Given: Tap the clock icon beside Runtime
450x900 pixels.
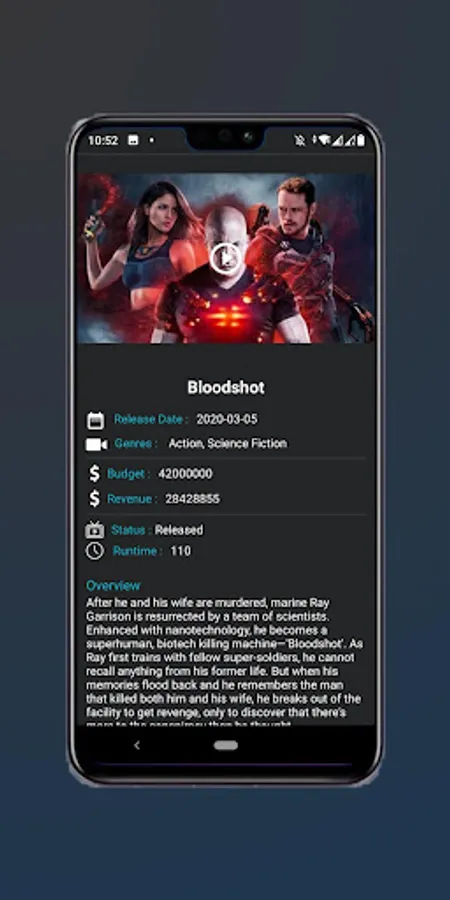Looking at the screenshot, I should coord(95,551).
